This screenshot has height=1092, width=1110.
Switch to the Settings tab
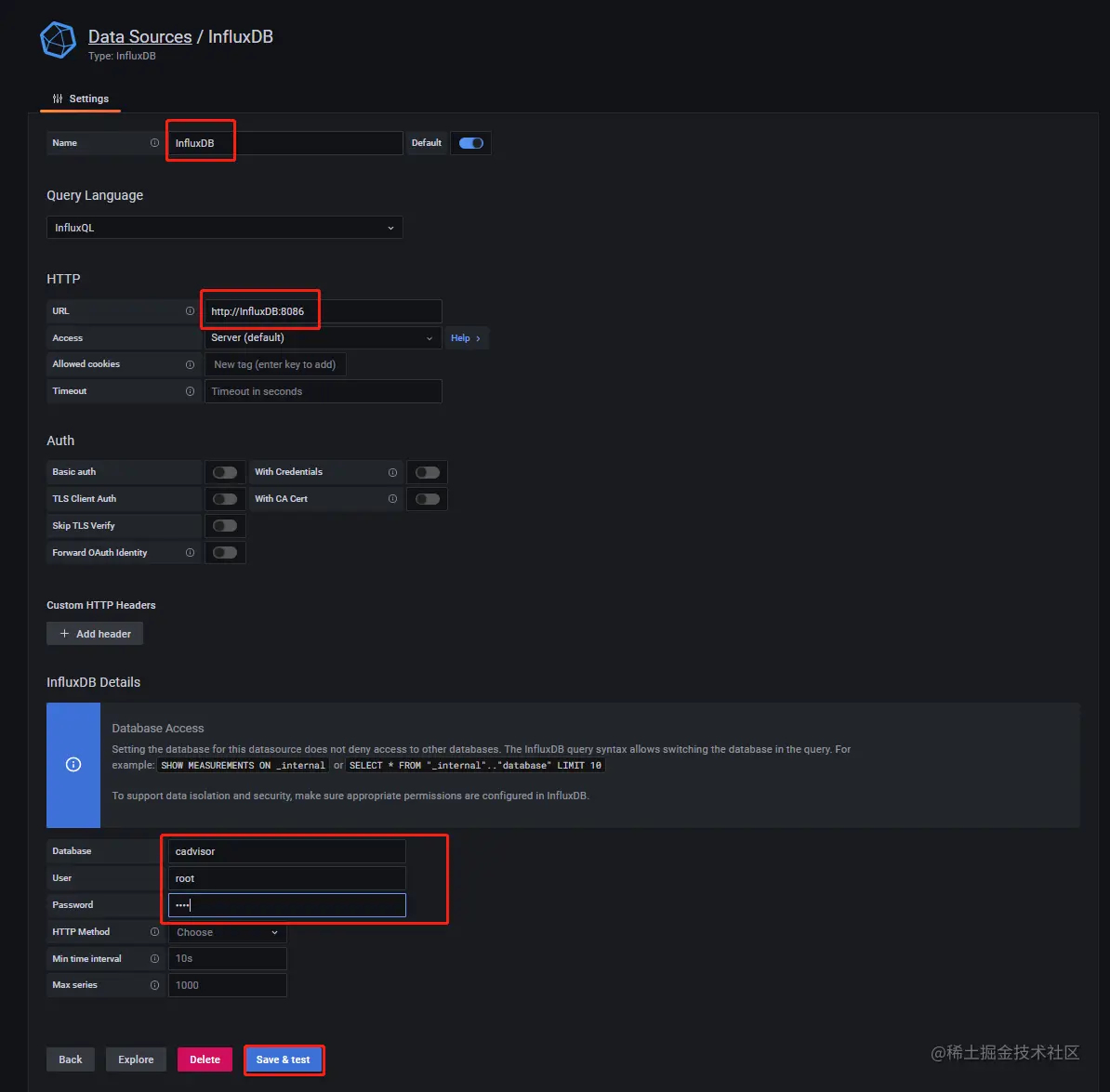81,99
